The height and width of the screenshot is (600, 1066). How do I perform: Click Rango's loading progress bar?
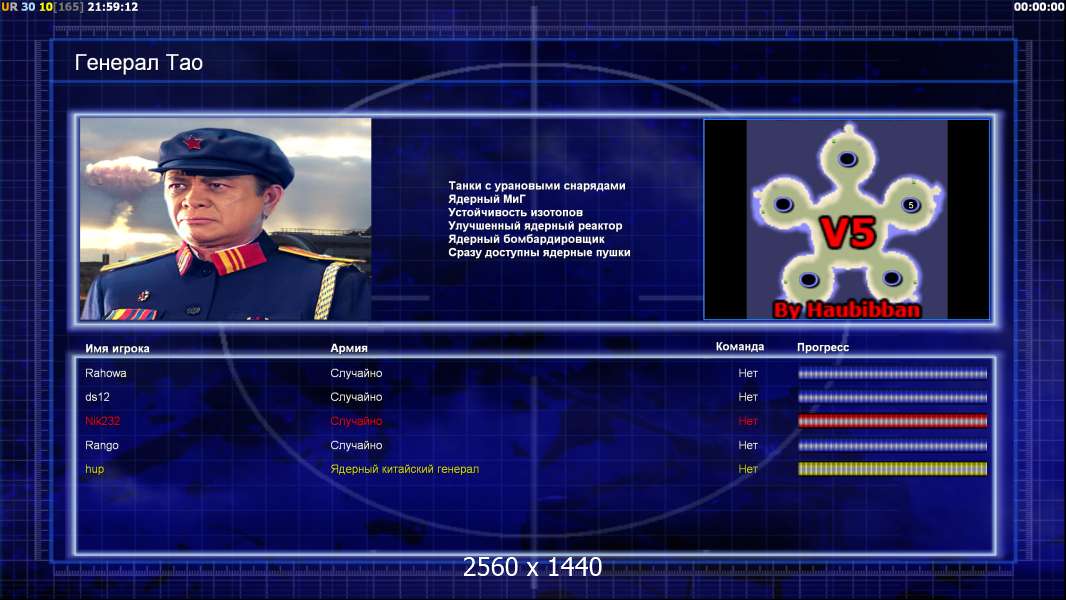point(893,446)
